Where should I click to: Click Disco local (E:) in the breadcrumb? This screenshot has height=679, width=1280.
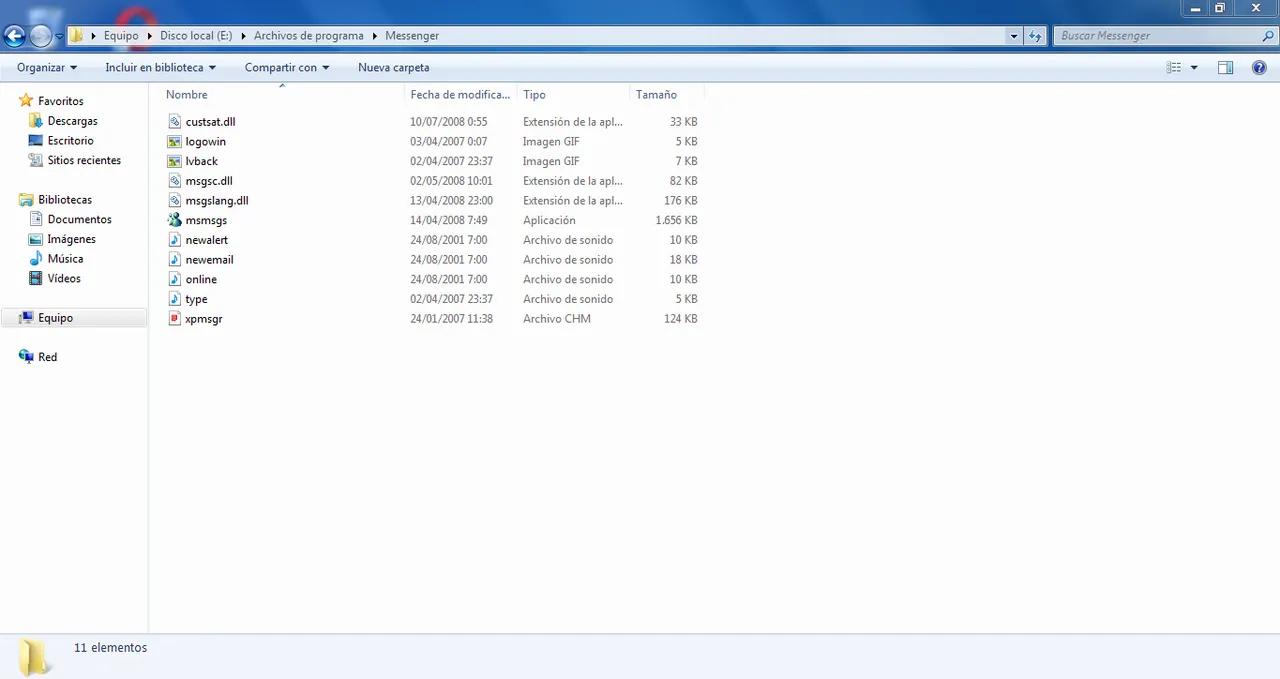point(196,36)
